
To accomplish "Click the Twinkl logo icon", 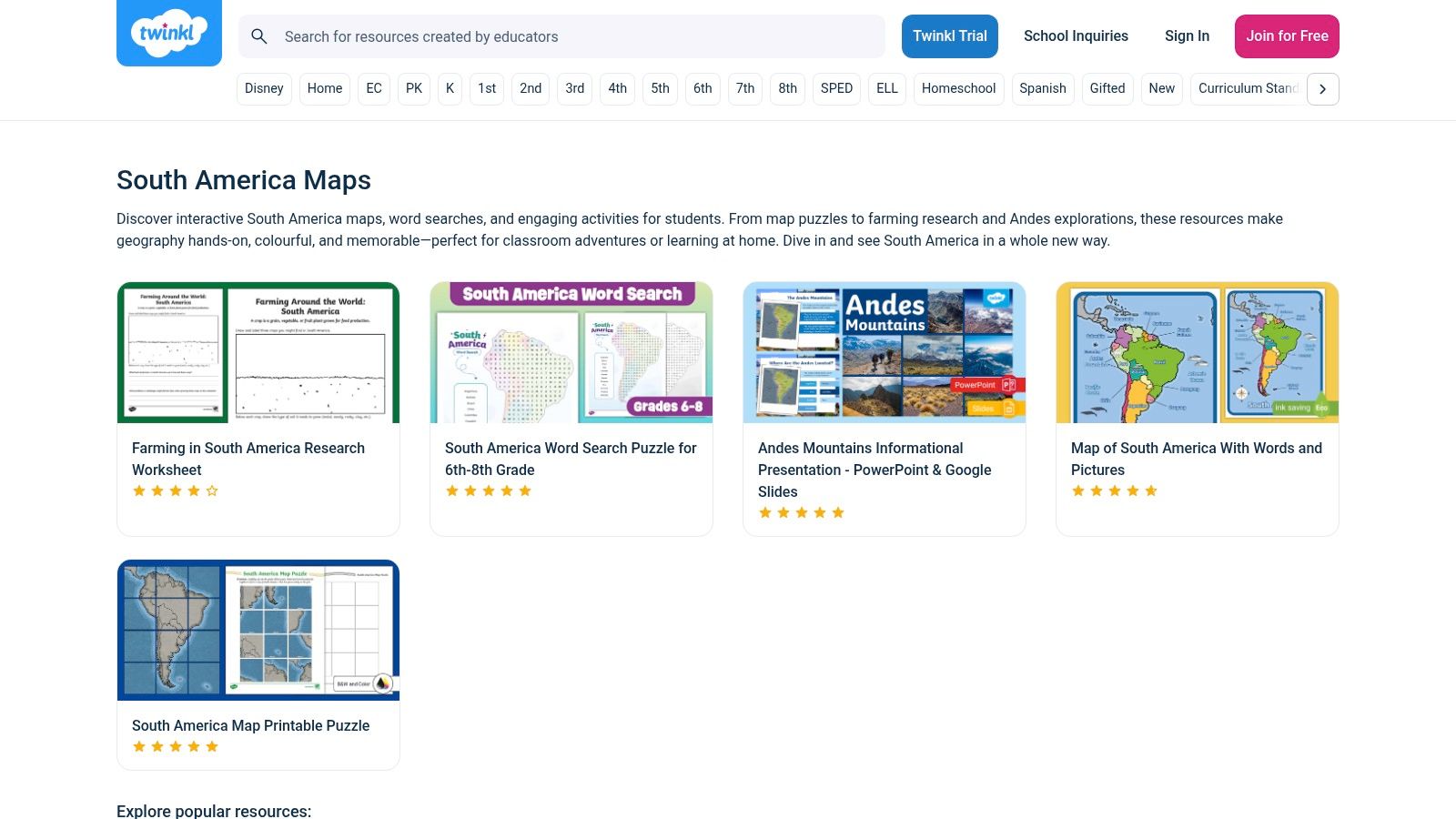I will (x=168, y=33).
